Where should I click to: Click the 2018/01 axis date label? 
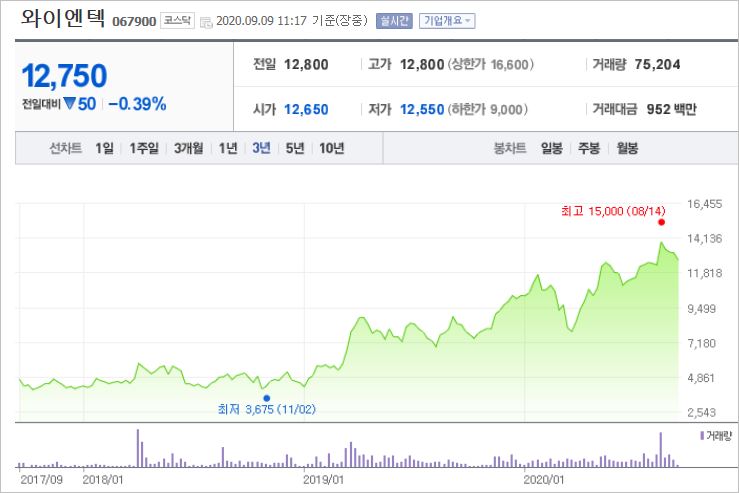coord(103,480)
